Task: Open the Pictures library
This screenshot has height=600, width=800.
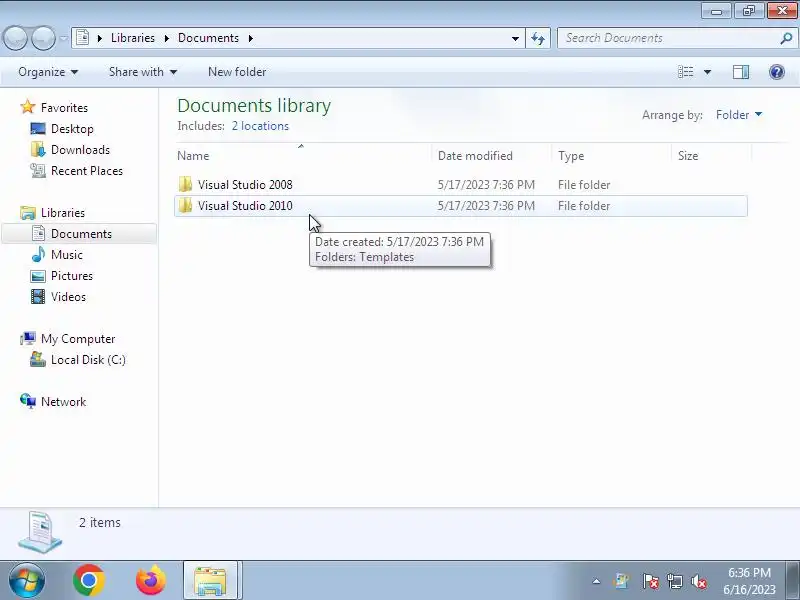Action: 72,276
